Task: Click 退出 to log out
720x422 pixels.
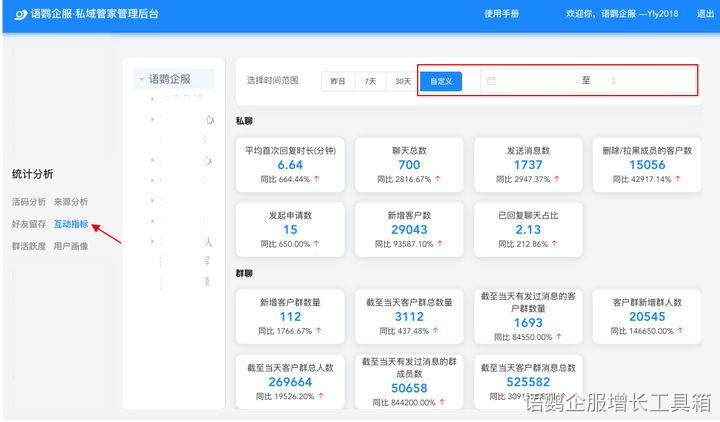Action: (705, 14)
